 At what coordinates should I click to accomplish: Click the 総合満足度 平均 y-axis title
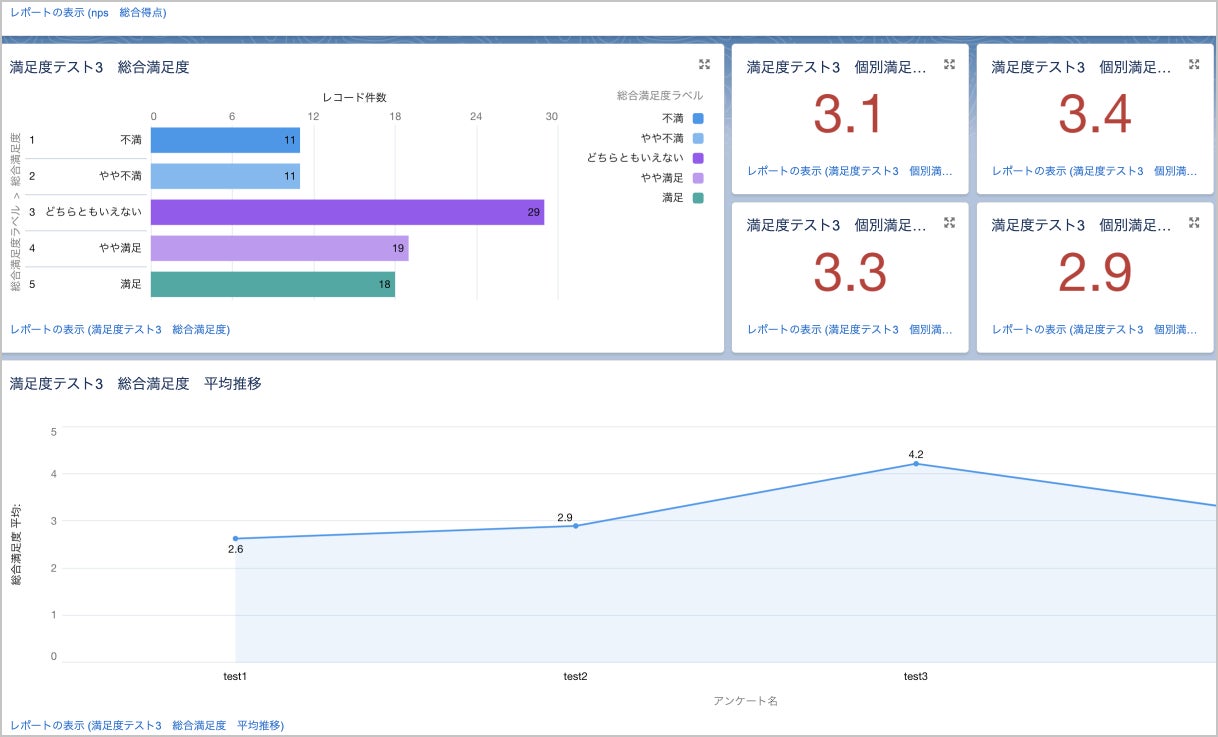click(17, 544)
